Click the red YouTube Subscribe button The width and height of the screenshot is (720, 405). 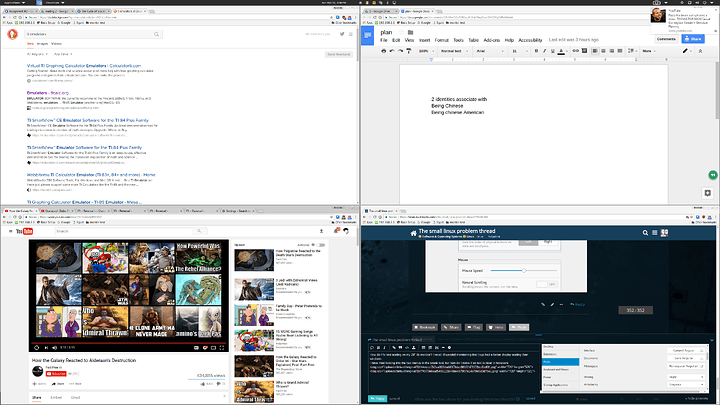[56, 374]
